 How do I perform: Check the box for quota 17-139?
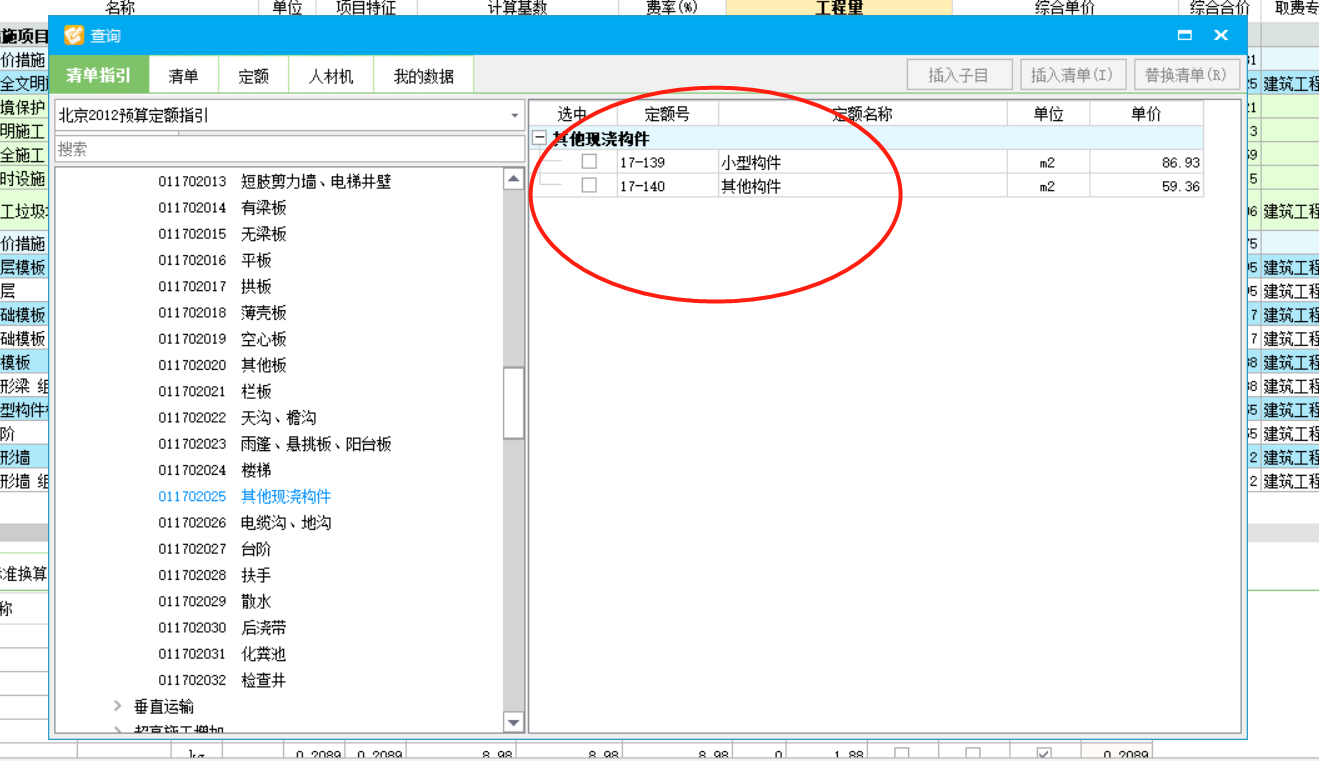[x=589, y=161]
